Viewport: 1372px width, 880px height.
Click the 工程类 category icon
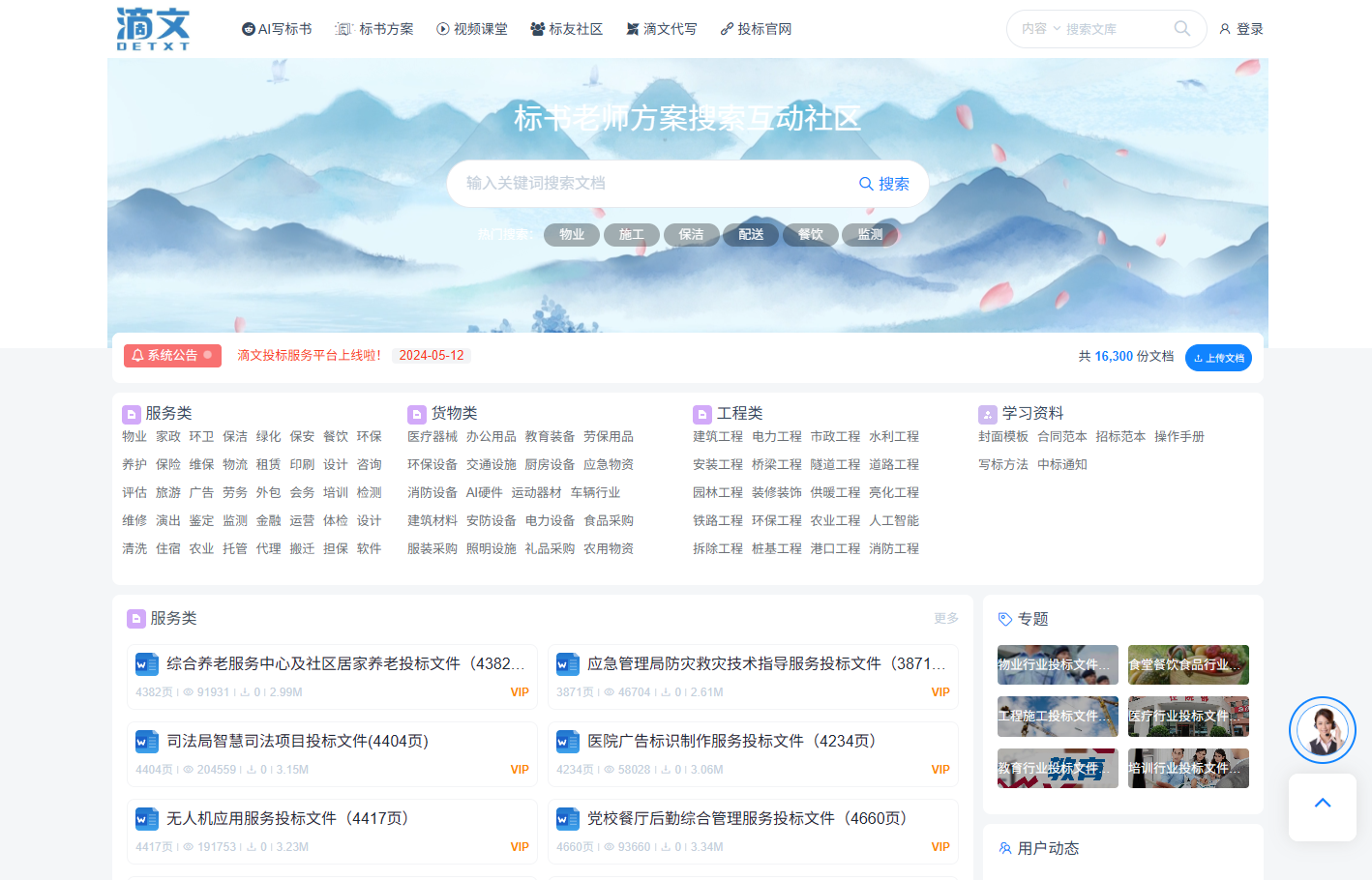(x=702, y=414)
